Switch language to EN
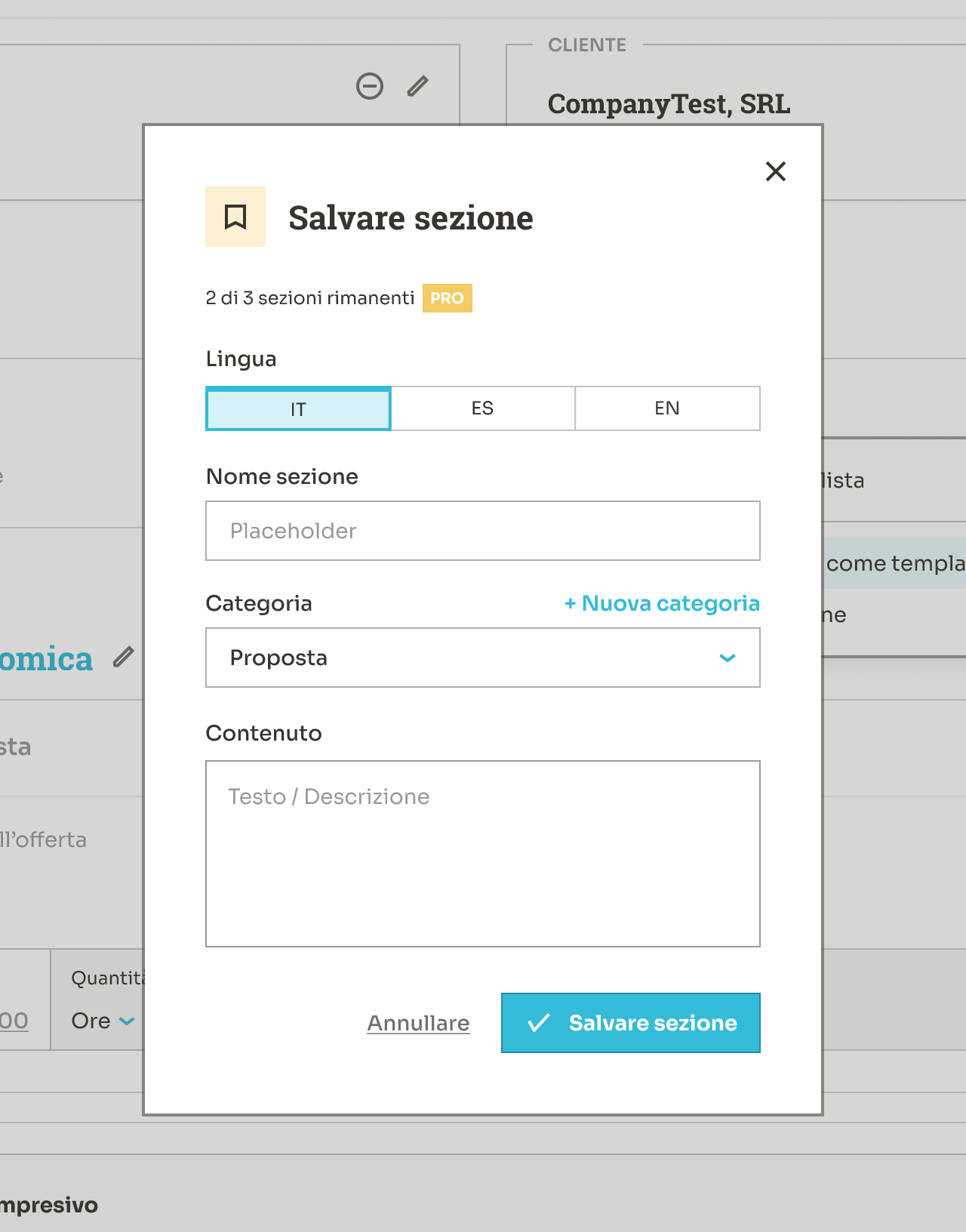 click(x=667, y=408)
